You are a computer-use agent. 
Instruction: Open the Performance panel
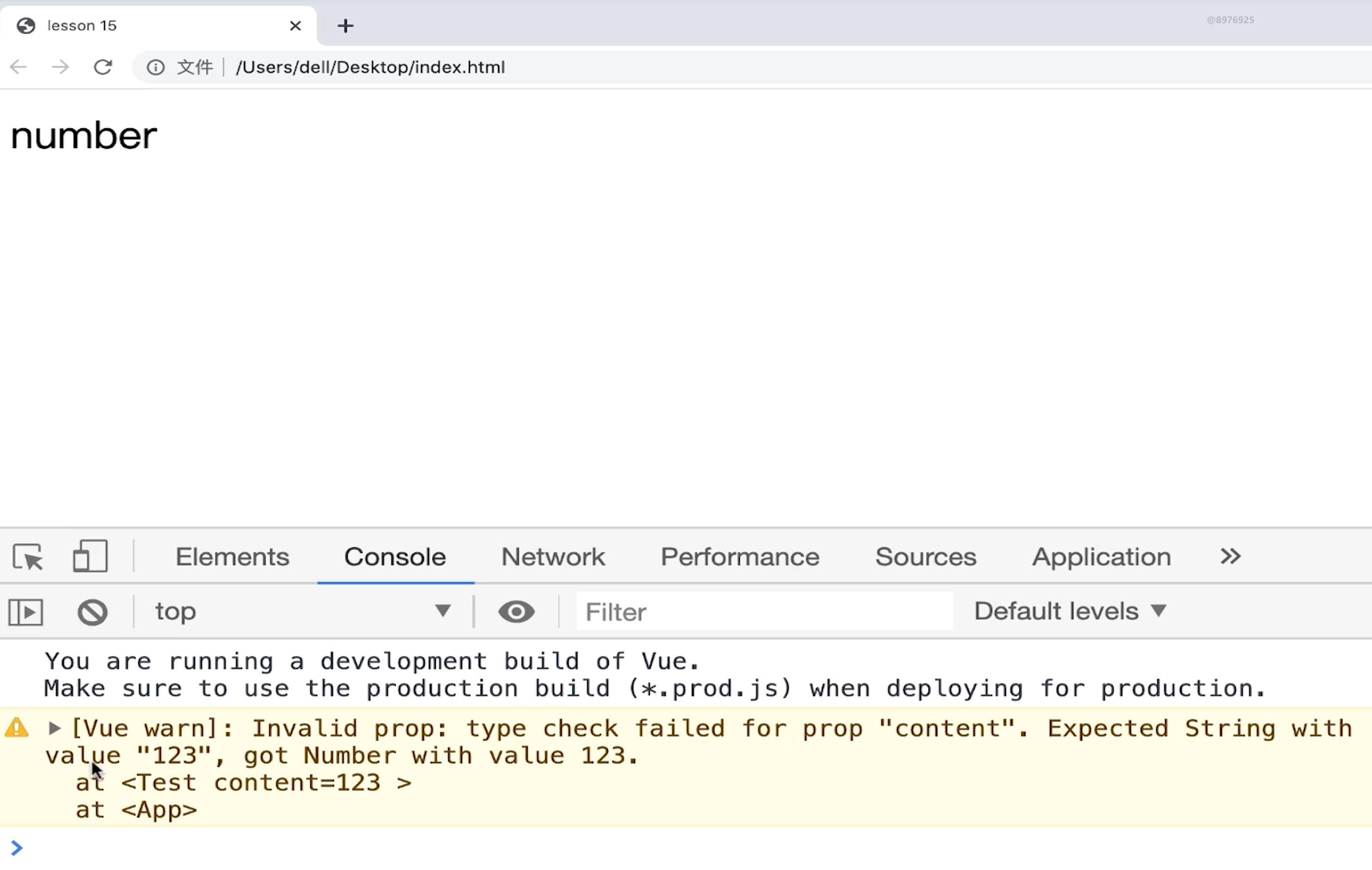[x=740, y=556]
